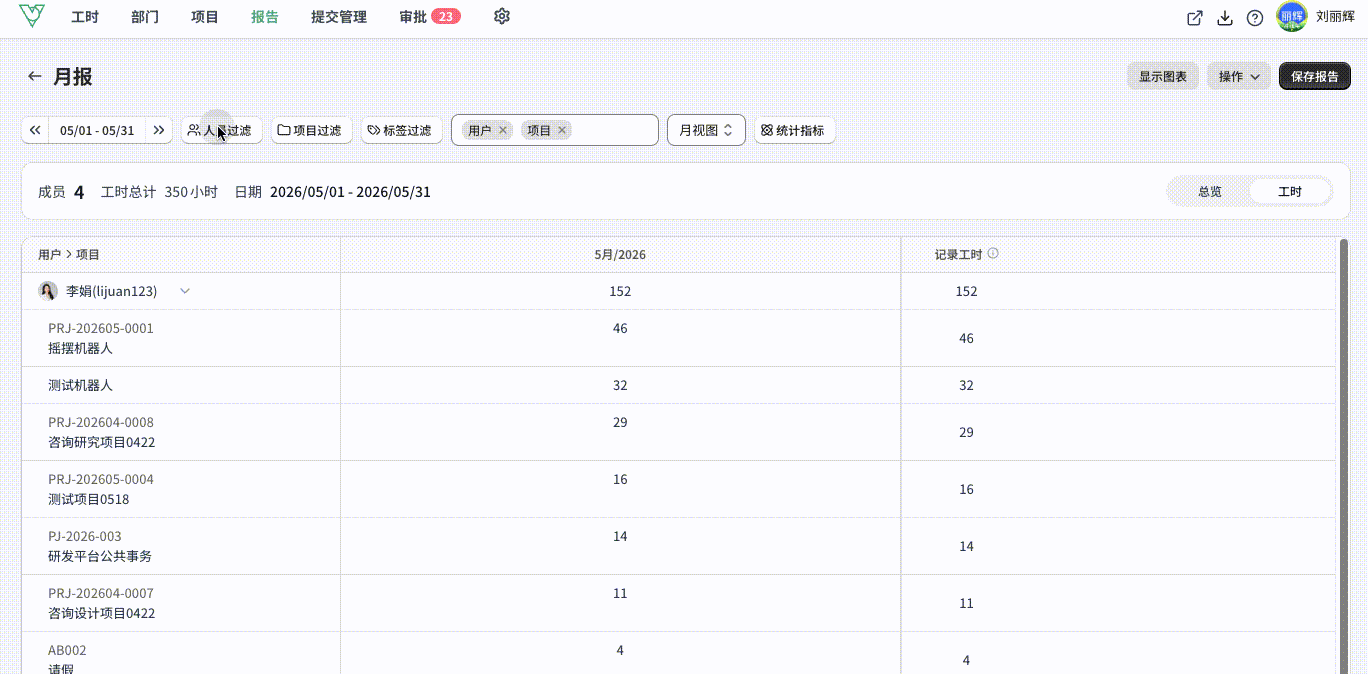Click the download icon in header

(x=1225, y=17)
